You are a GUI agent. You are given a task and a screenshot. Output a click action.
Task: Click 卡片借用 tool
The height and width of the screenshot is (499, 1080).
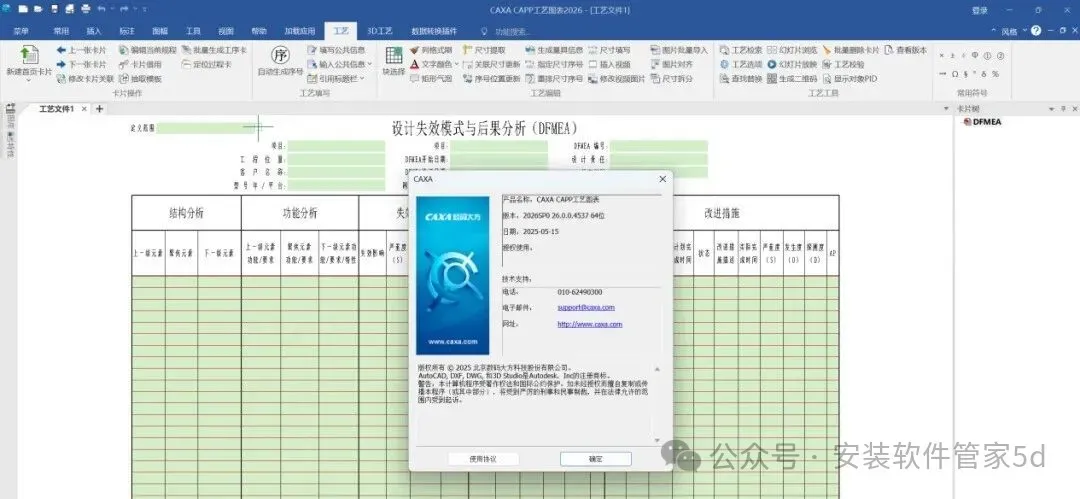coord(141,64)
